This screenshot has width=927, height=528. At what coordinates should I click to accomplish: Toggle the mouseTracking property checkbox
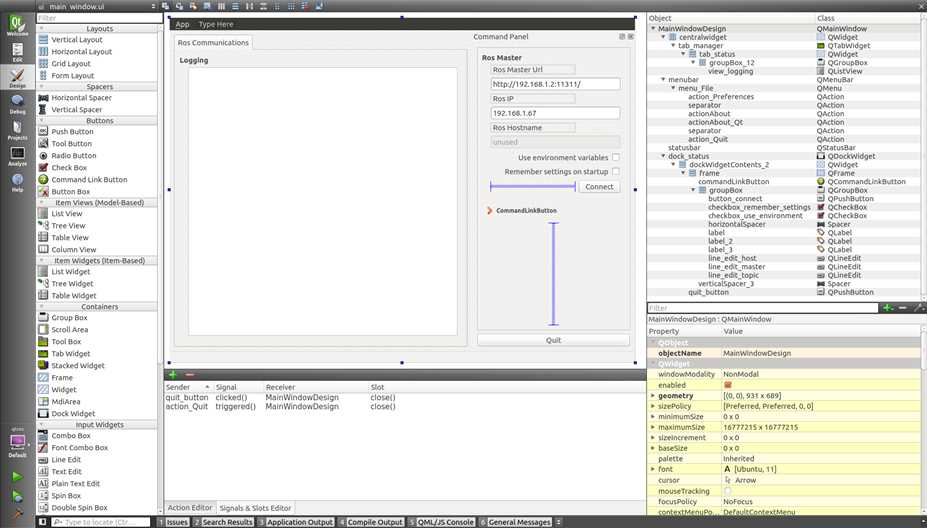tap(728, 491)
